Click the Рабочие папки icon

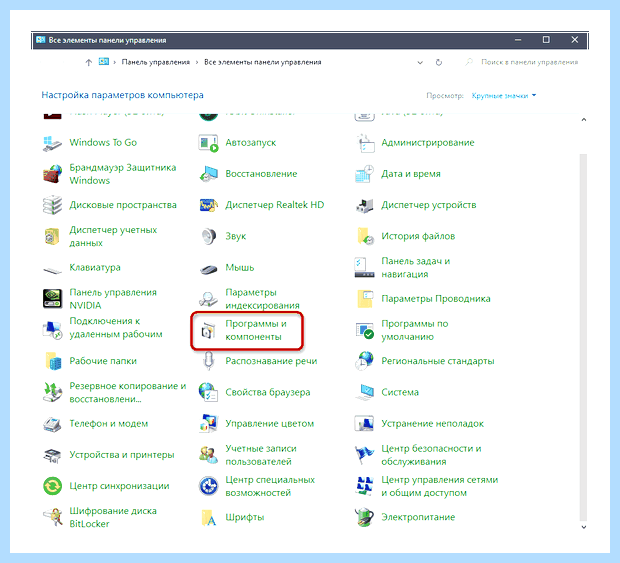point(52,361)
